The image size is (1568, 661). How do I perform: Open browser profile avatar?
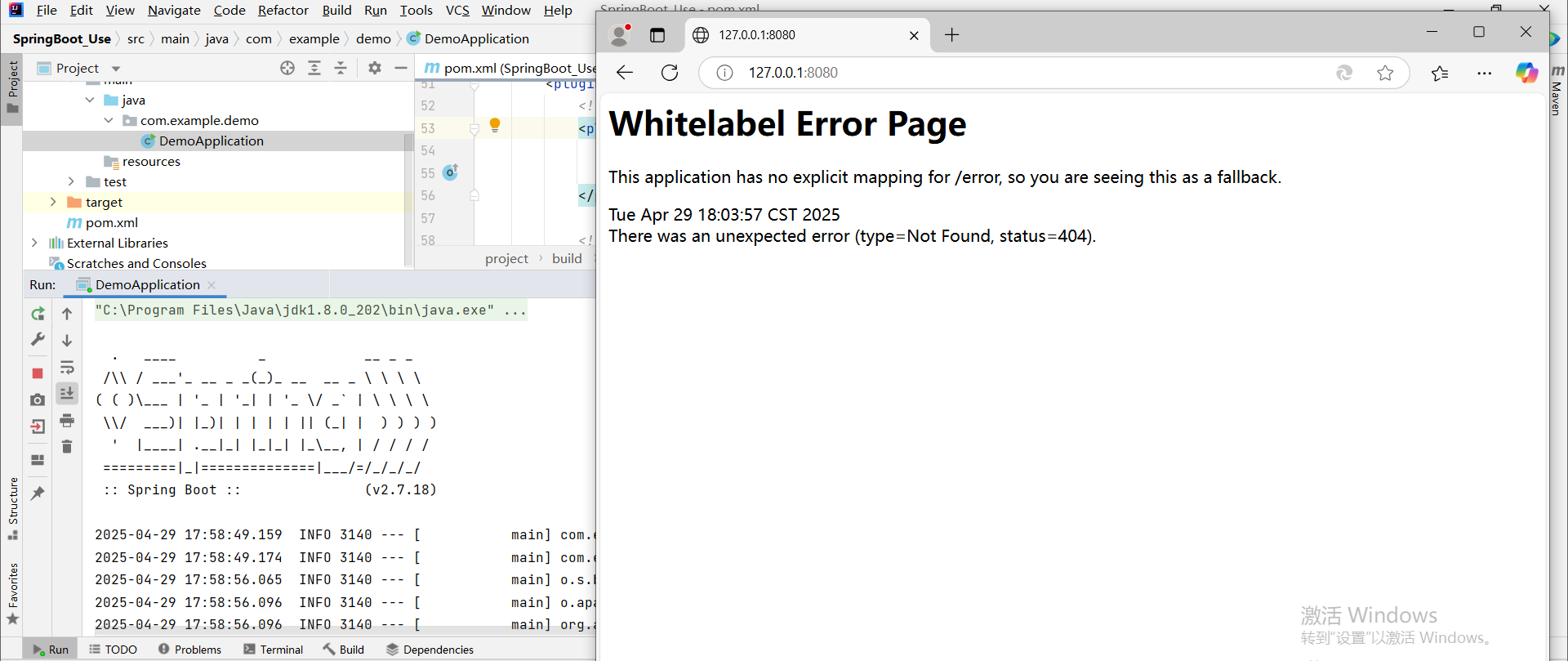pyautogui.click(x=621, y=34)
